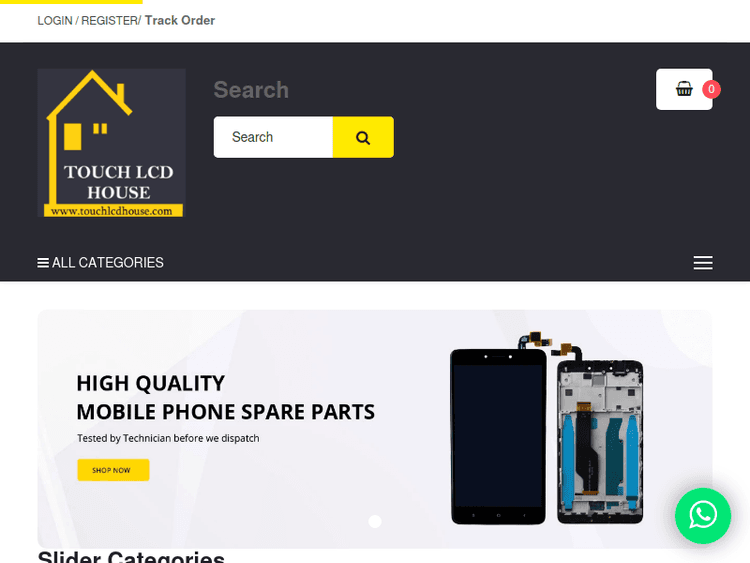The width and height of the screenshot is (750, 563).
Task: Open WhatsApp chat floating button
Action: 703,516
